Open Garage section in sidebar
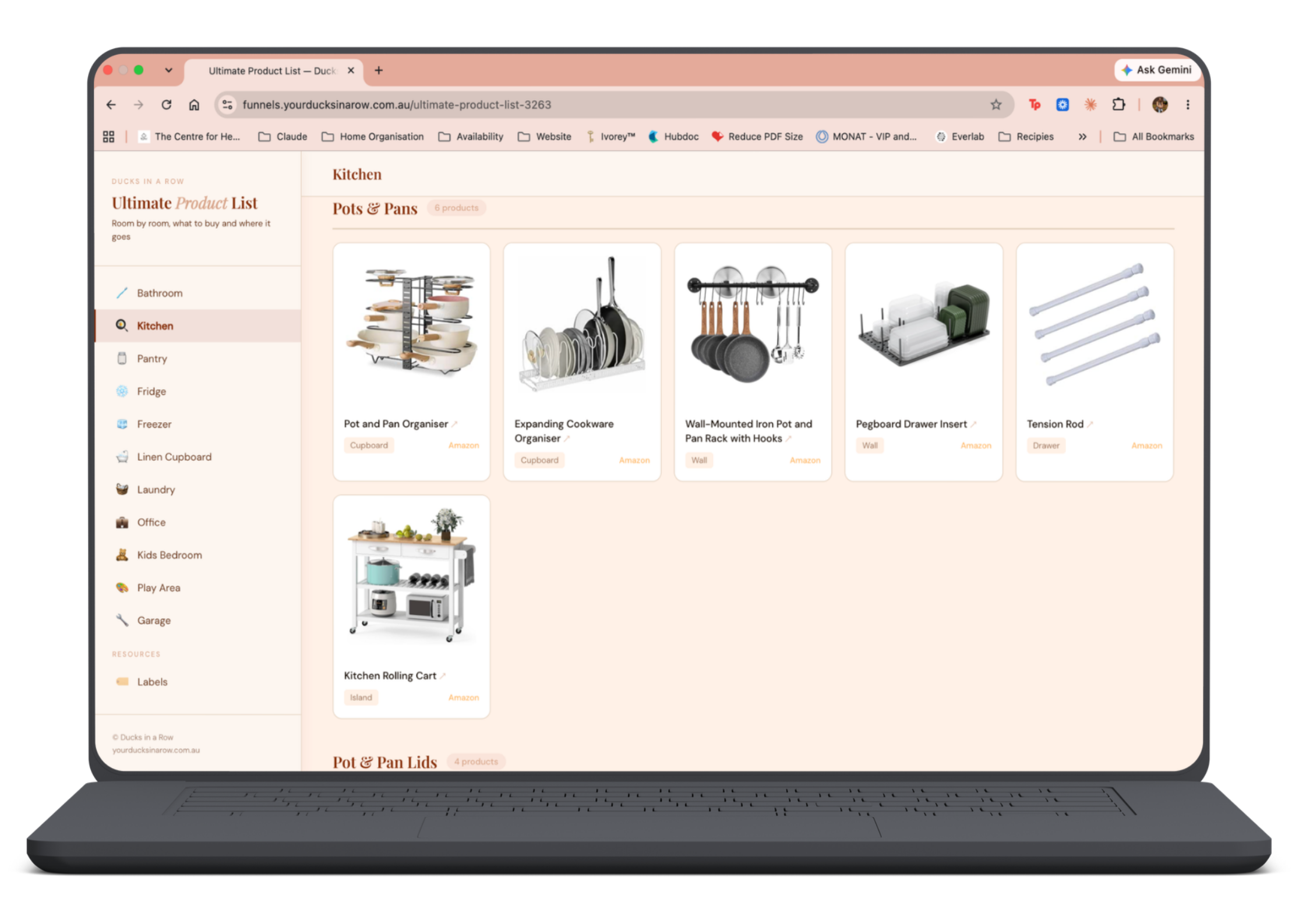1299x924 pixels. (198, 621)
